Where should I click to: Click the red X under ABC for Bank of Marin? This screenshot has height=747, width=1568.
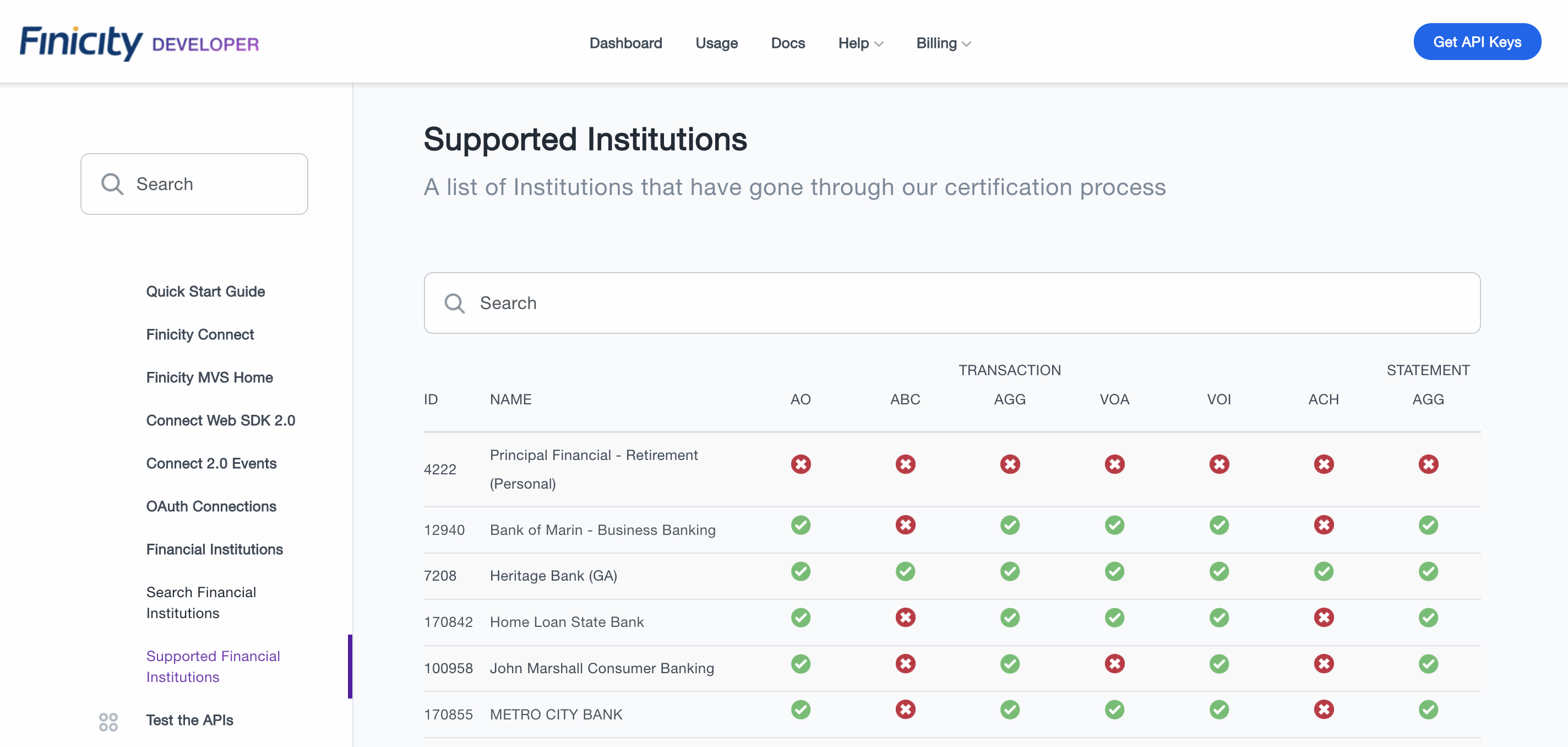click(x=905, y=525)
